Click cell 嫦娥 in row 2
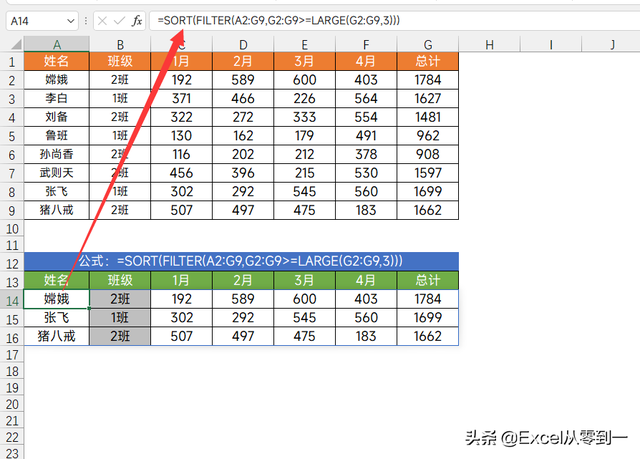Image resolution: width=640 pixels, height=459 pixels. coord(57,80)
